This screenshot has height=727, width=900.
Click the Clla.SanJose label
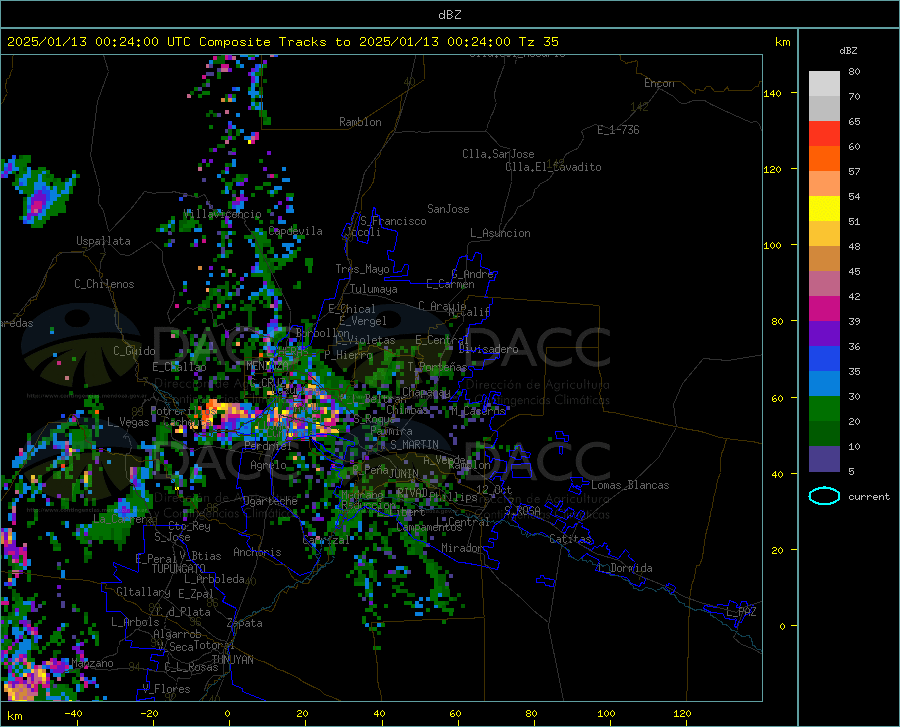498,154
